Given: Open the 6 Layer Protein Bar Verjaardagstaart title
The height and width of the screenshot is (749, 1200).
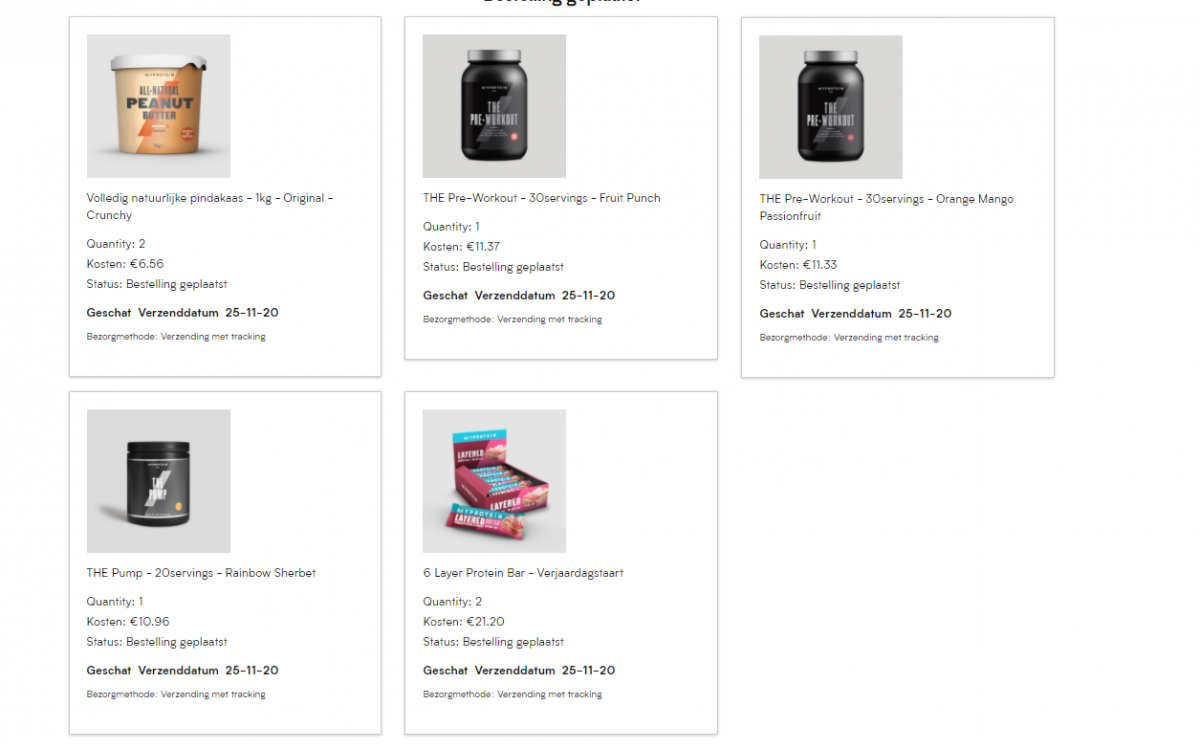Looking at the screenshot, I should click(523, 573).
